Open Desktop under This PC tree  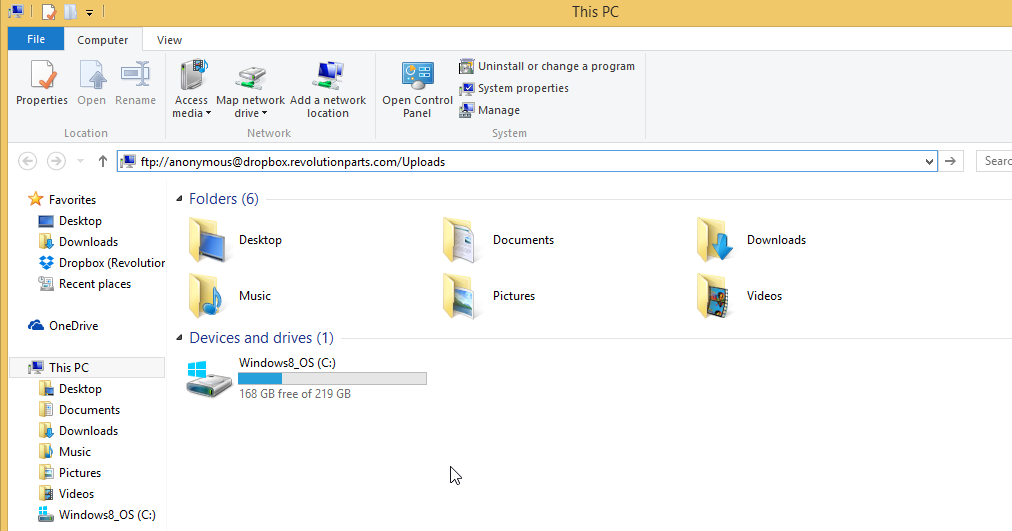[x=70, y=388]
